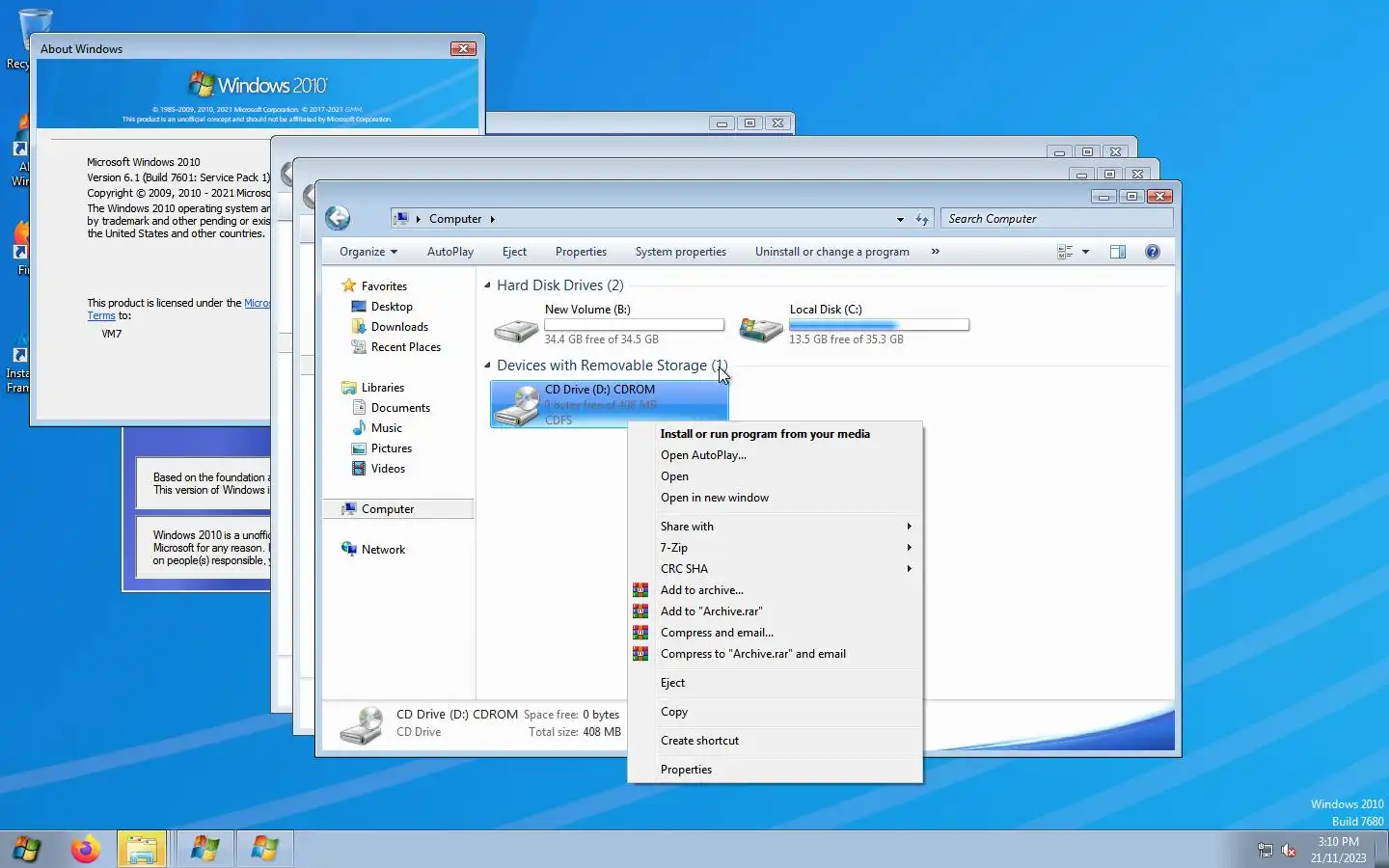Click the Search Computer field
This screenshot has width=1389, height=868.
tap(1057, 219)
